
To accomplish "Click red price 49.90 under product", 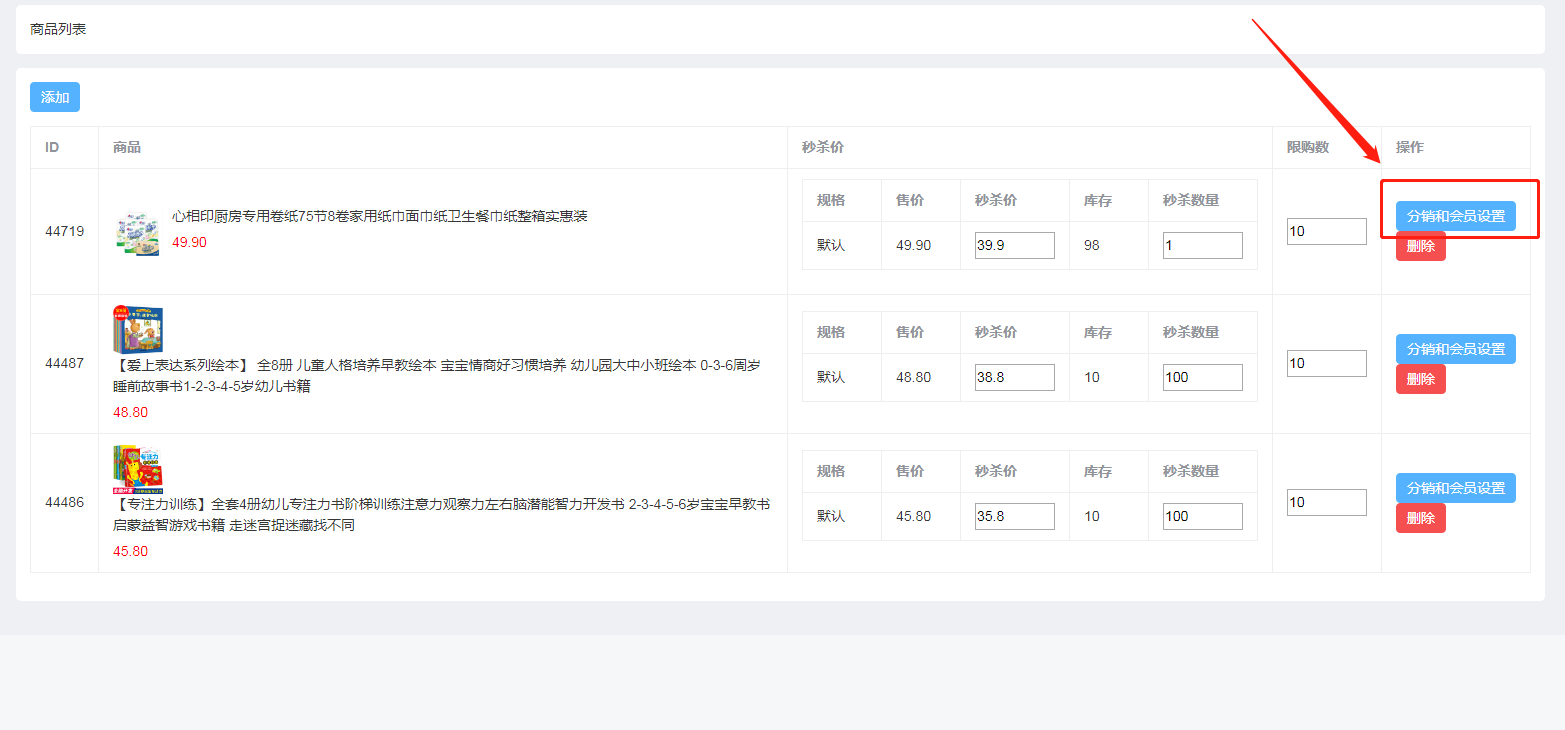I will [189, 242].
